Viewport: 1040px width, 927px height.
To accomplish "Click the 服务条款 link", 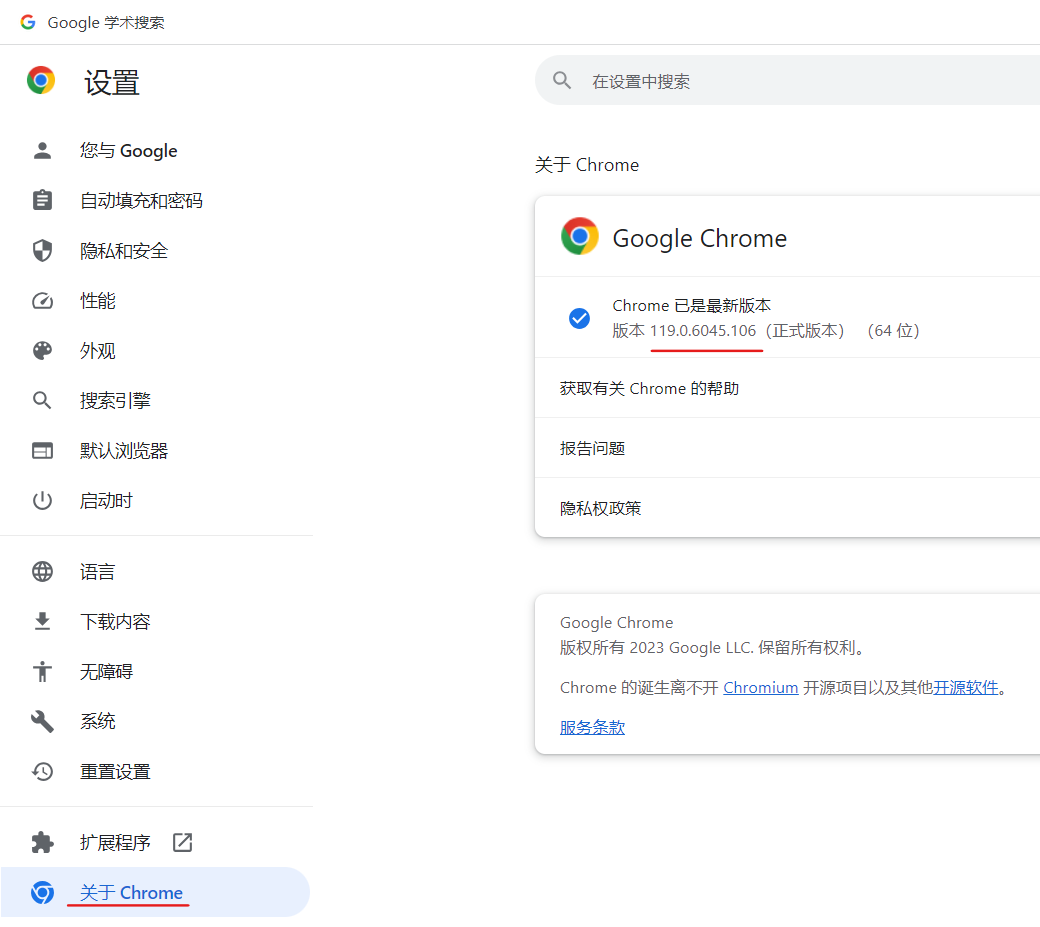I will (x=591, y=726).
